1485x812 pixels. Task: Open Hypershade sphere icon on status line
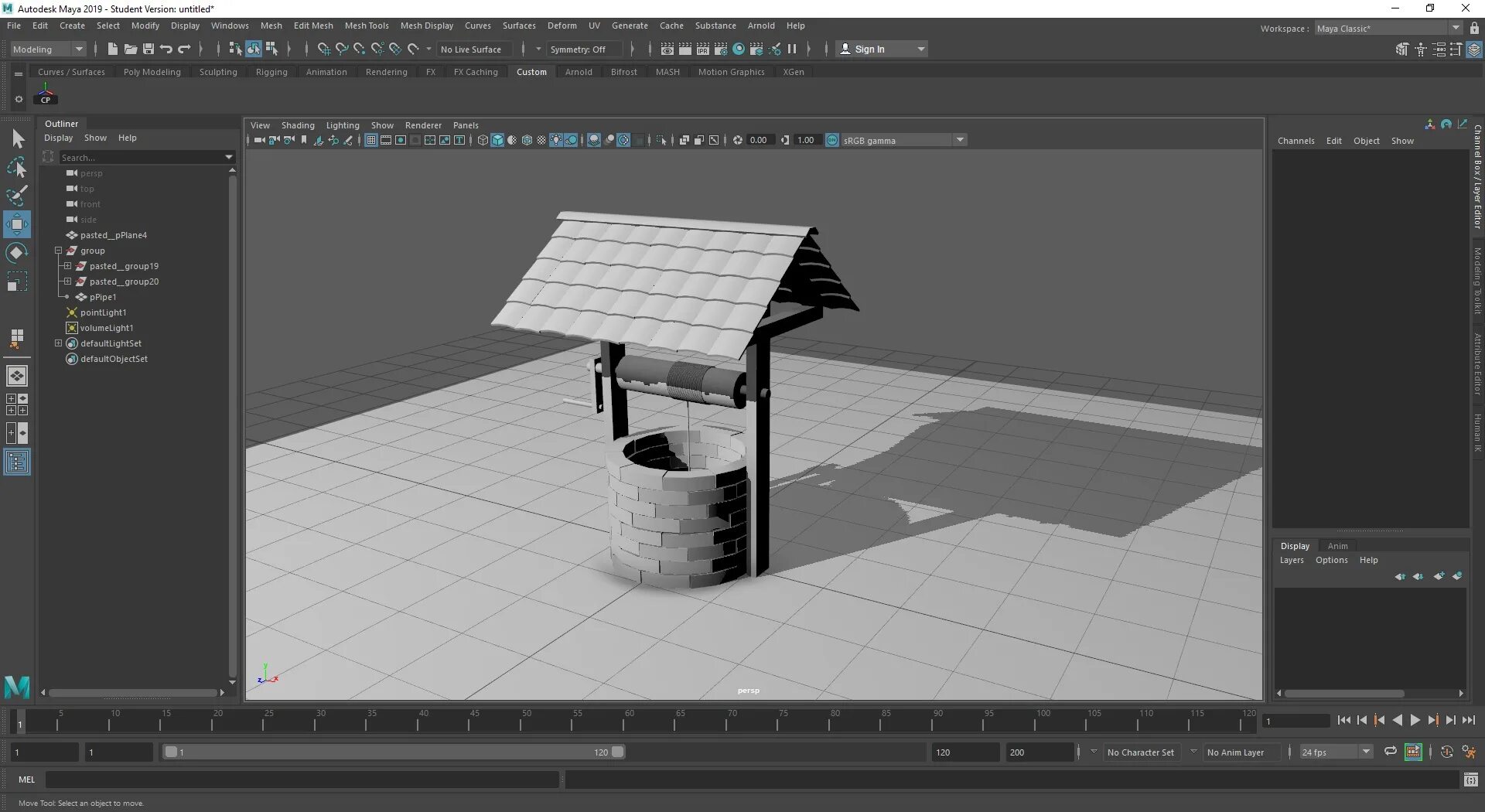coord(739,49)
